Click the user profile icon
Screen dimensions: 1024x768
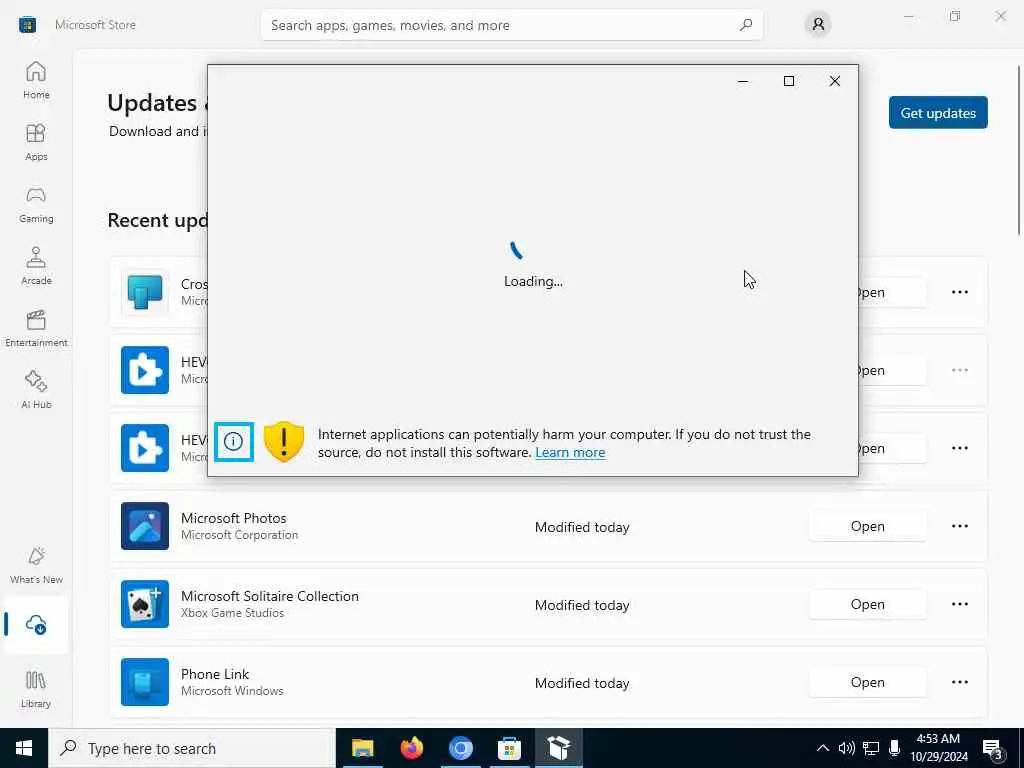818,25
